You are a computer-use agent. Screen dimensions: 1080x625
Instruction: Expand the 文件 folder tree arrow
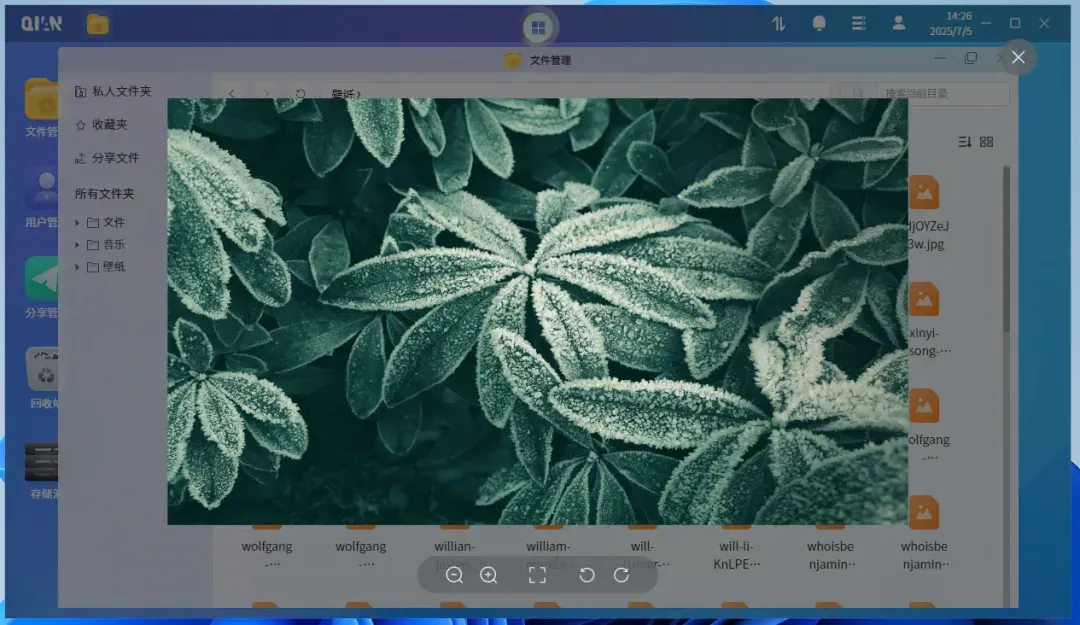tap(77, 223)
